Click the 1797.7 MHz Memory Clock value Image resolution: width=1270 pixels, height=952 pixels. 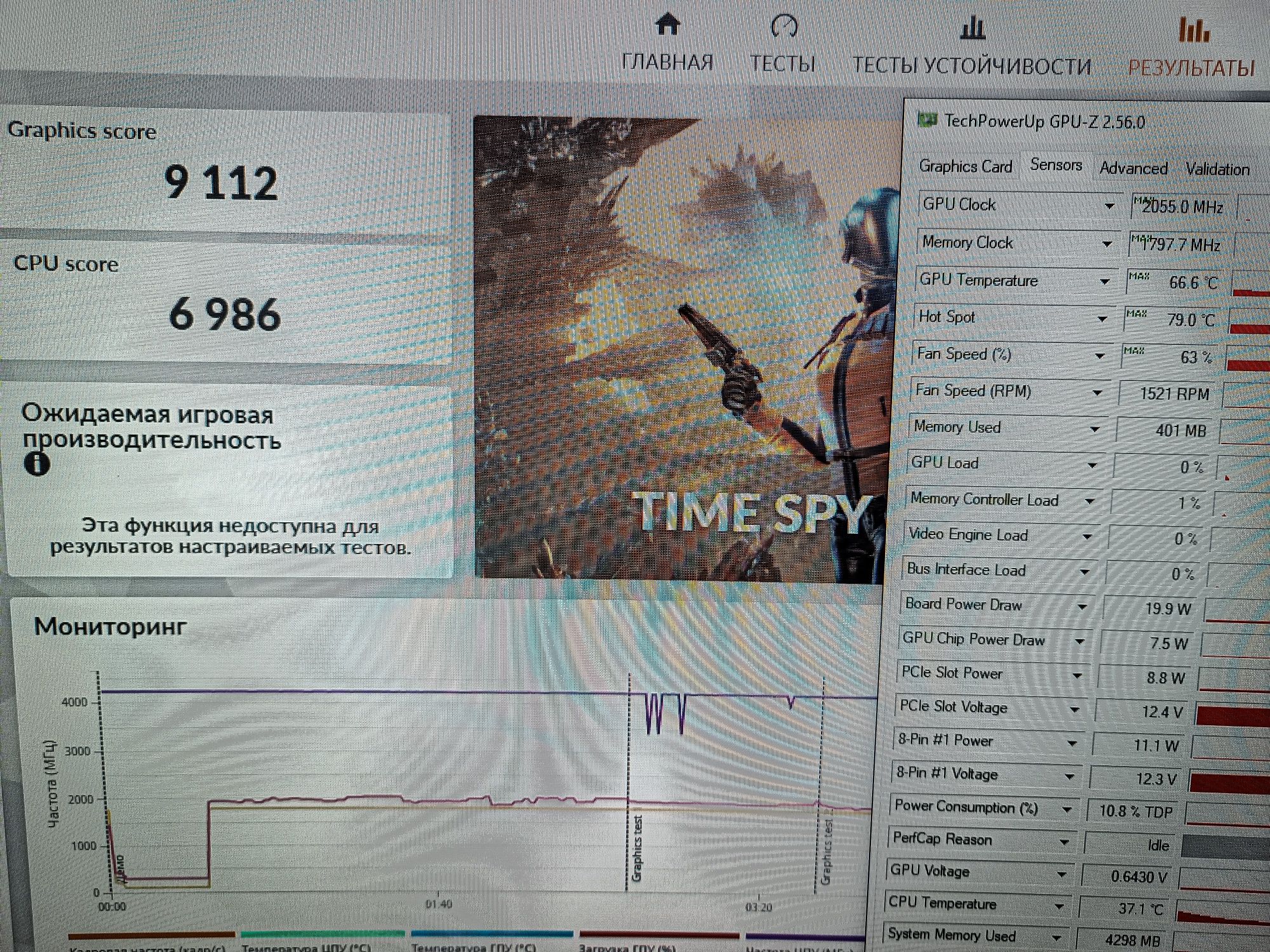1180,245
